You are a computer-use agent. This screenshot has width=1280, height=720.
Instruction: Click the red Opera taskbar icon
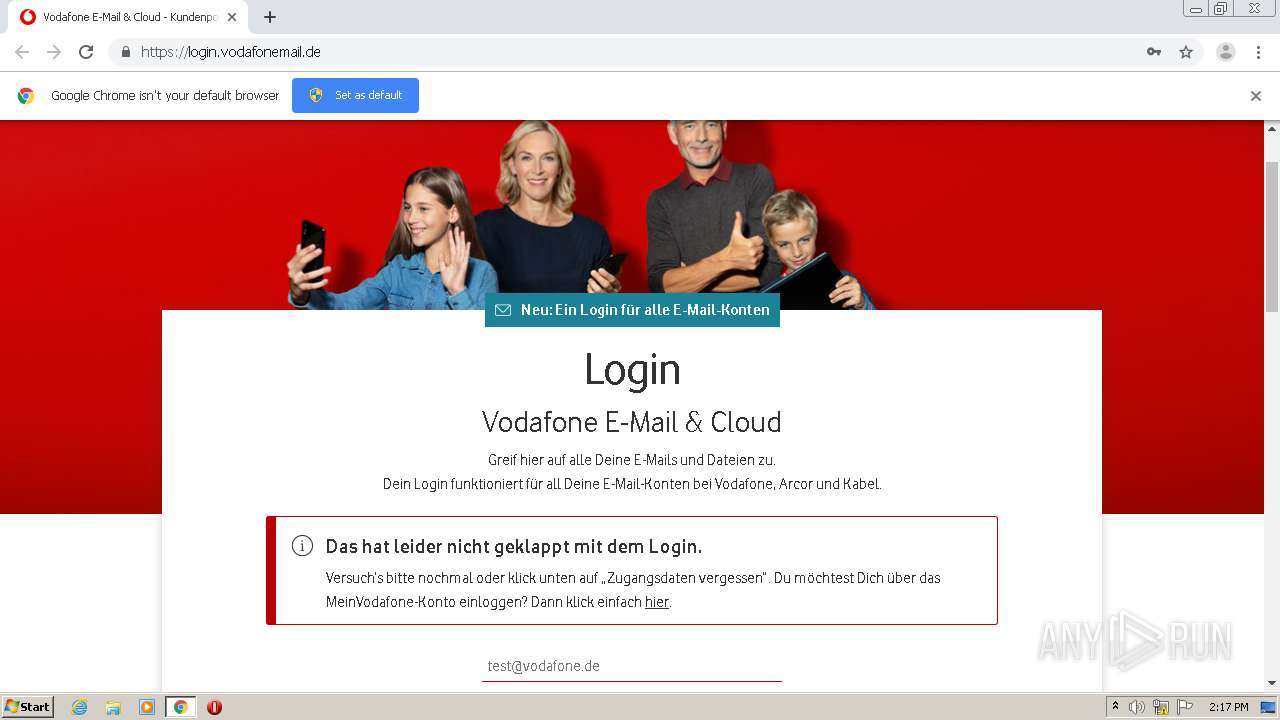pyautogui.click(x=214, y=707)
